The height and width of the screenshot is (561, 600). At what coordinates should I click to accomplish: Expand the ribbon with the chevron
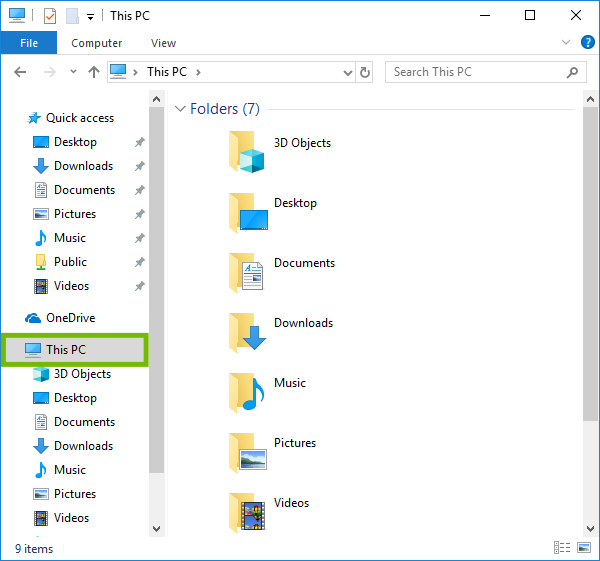566,42
